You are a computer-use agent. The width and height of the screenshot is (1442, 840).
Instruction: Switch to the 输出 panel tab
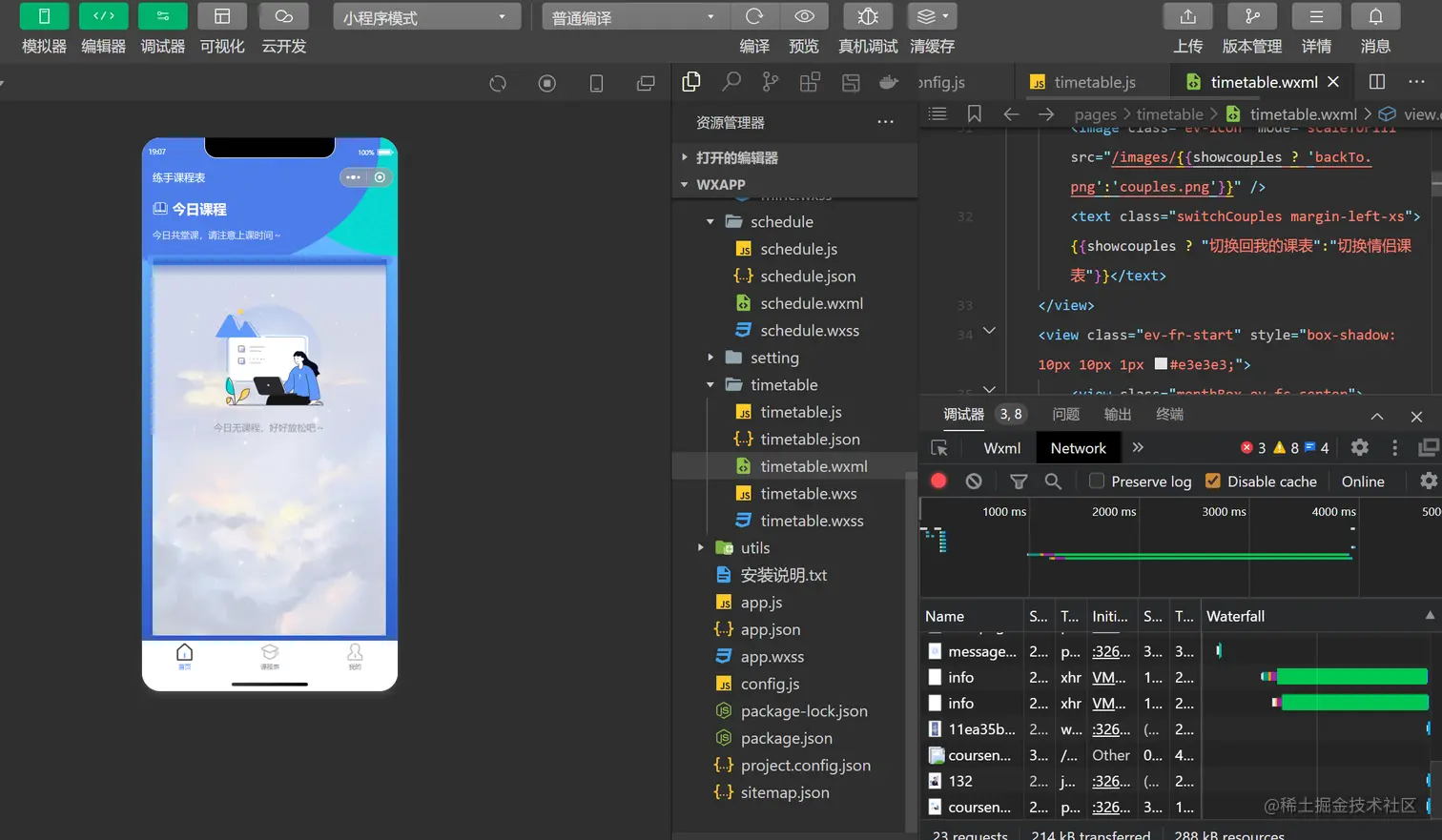[x=1117, y=414]
